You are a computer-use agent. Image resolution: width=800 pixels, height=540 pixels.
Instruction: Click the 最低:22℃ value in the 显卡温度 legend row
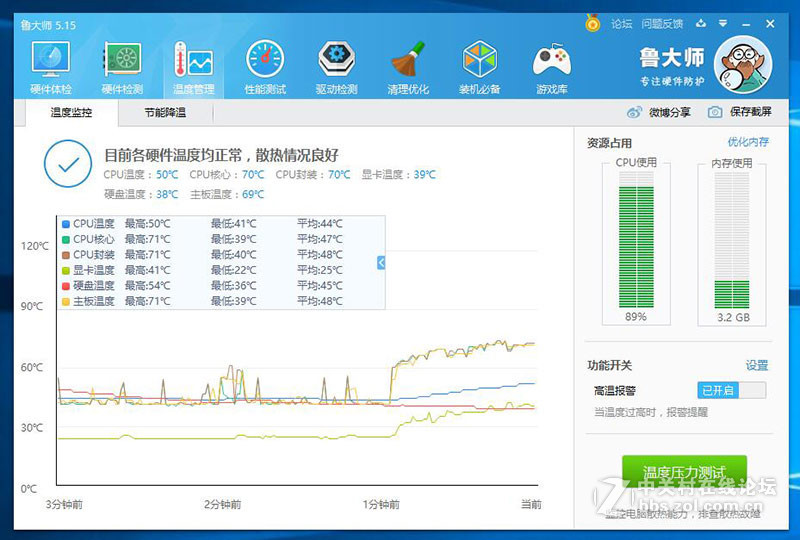click(234, 270)
